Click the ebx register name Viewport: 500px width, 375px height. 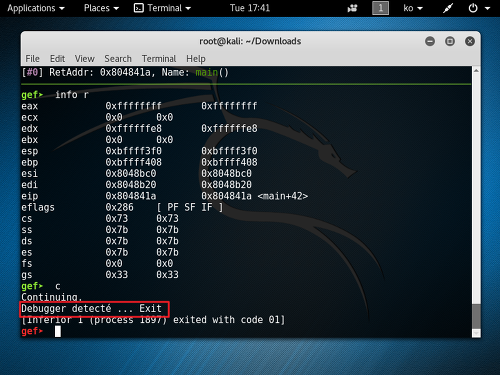click(x=30, y=140)
